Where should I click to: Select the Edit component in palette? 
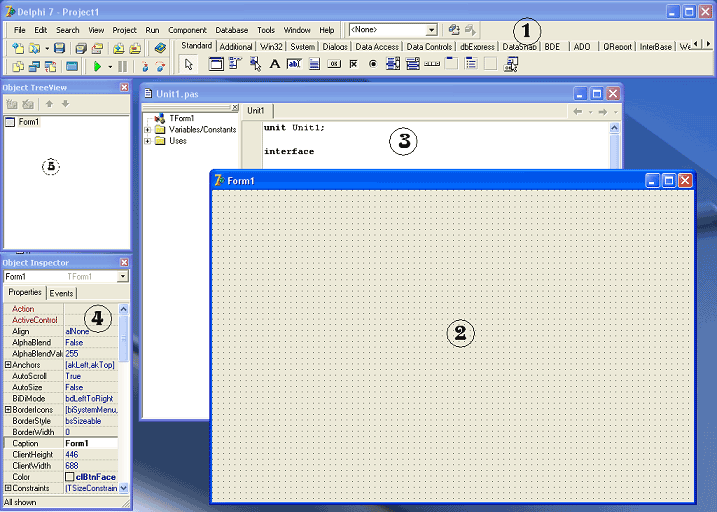[x=294, y=64]
